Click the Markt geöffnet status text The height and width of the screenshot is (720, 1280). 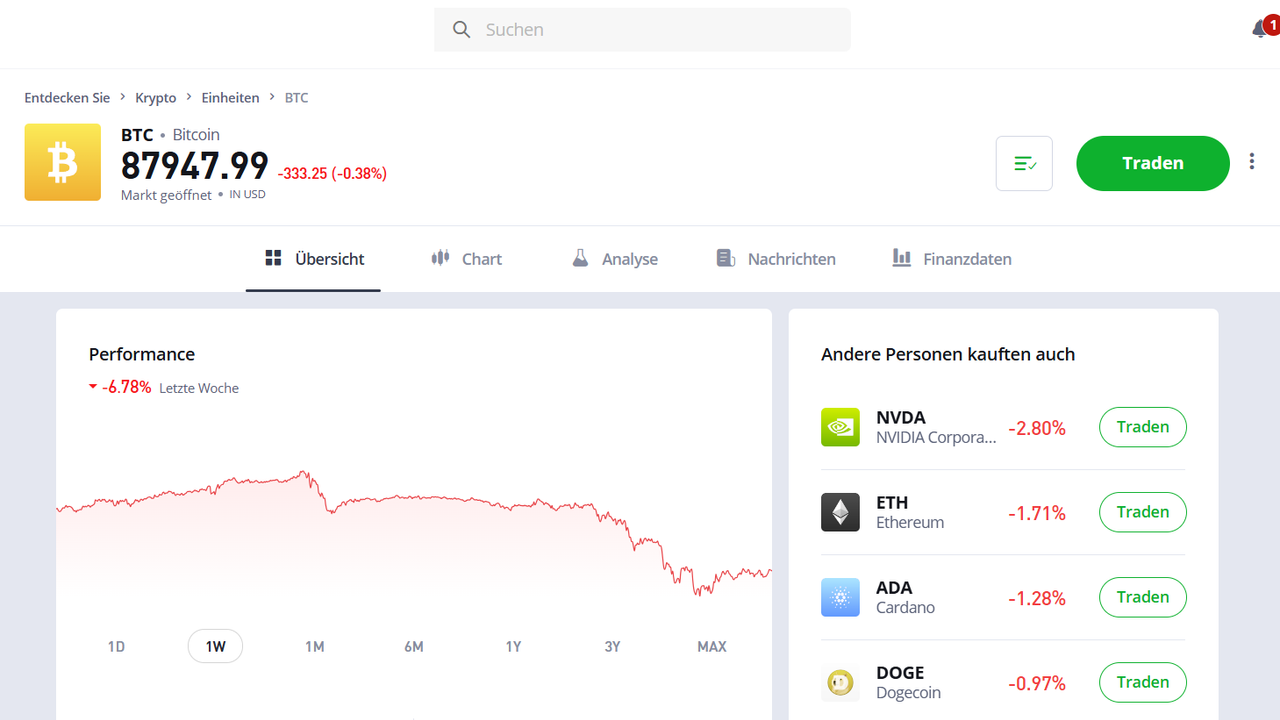[x=166, y=195]
